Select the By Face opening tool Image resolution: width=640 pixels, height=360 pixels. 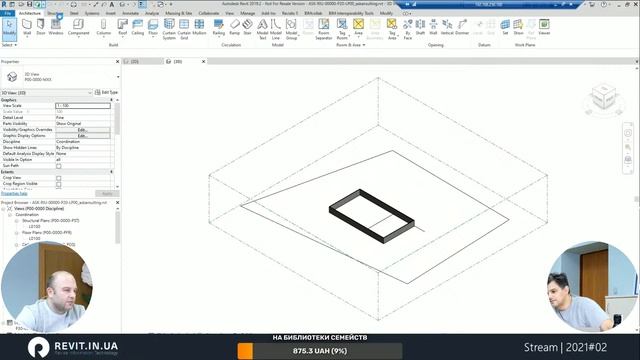(407, 29)
